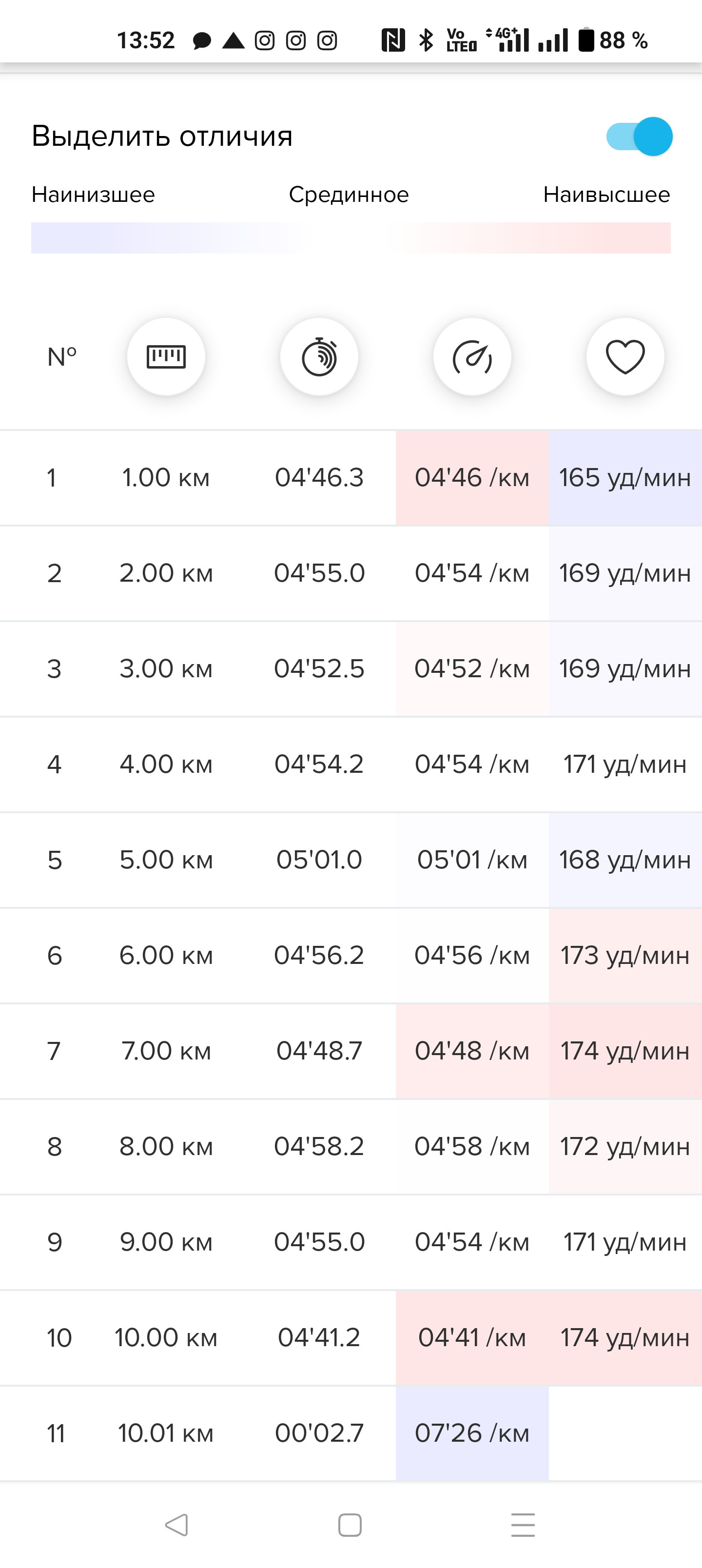Tap the pace speedometer column icon
This screenshot has width=702, height=1568.
coord(472,357)
